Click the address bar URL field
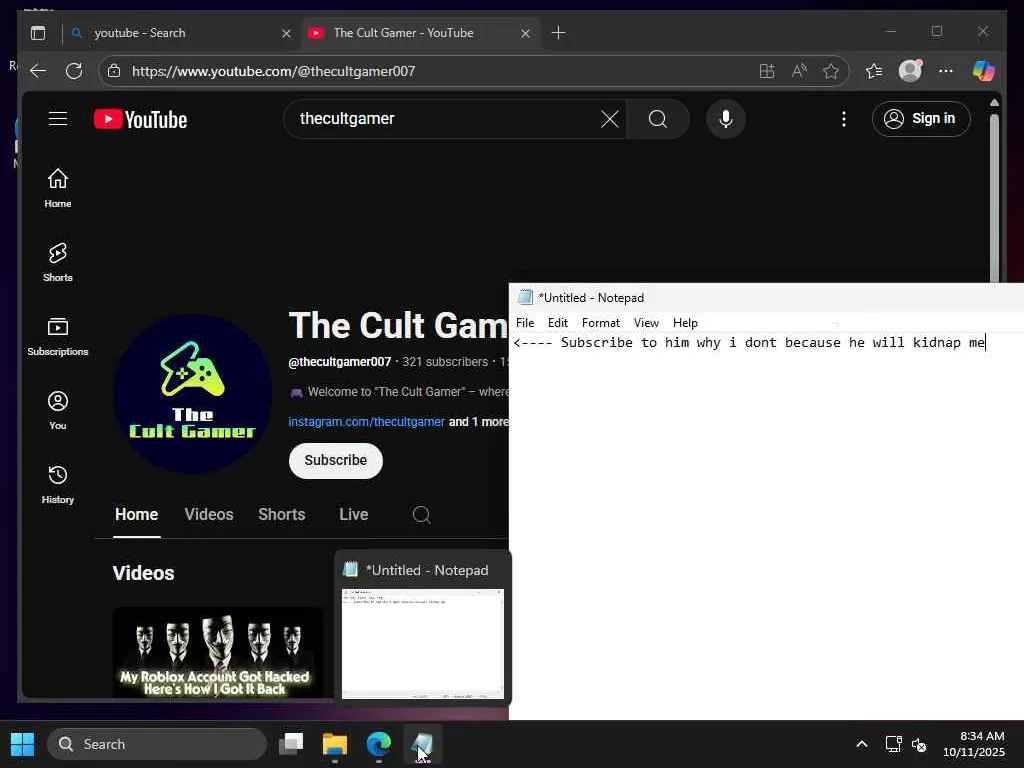Image resolution: width=1024 pixels, height=768 pixels. click(431, 71)
